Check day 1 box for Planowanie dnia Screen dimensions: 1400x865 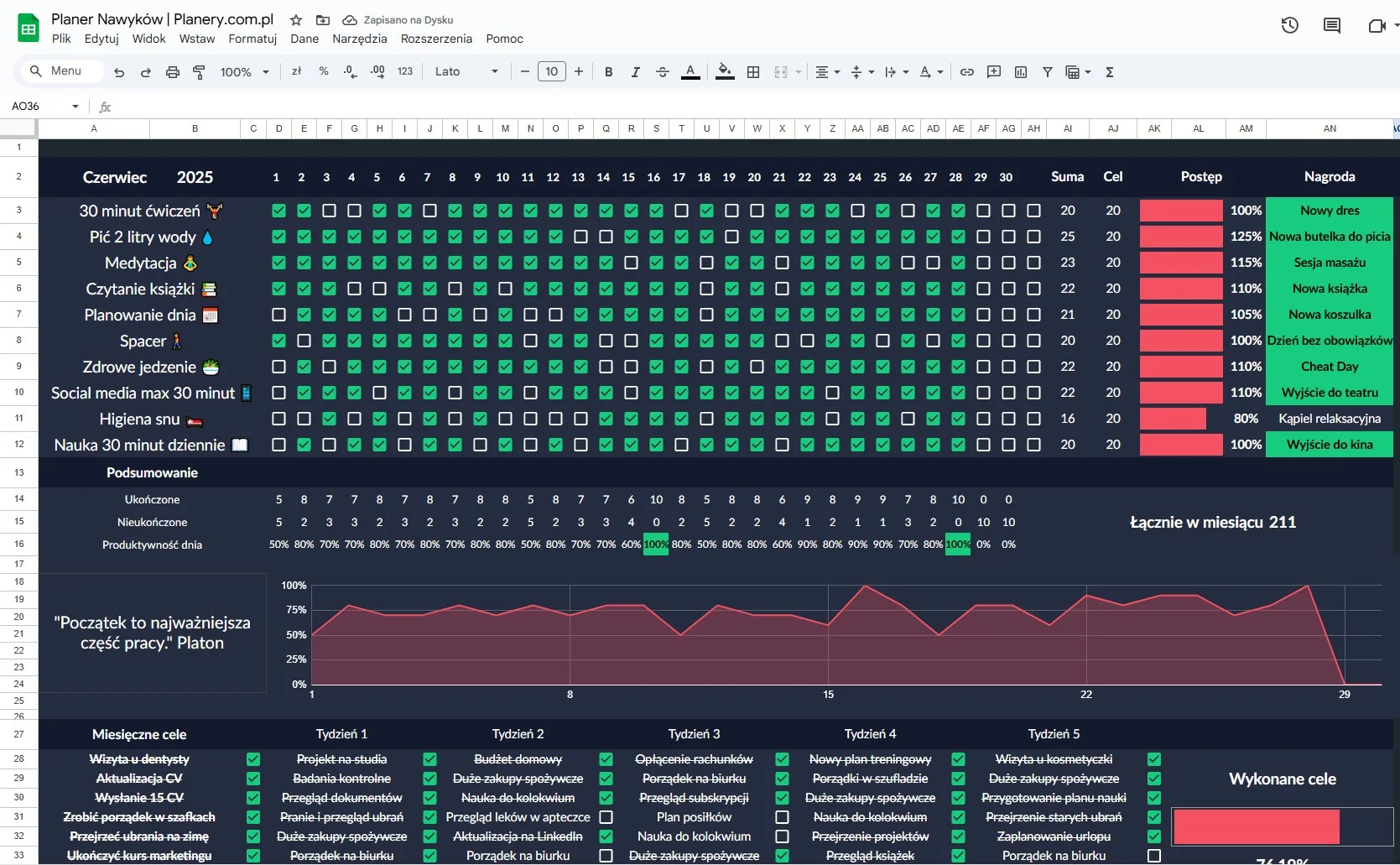[278, 315]
